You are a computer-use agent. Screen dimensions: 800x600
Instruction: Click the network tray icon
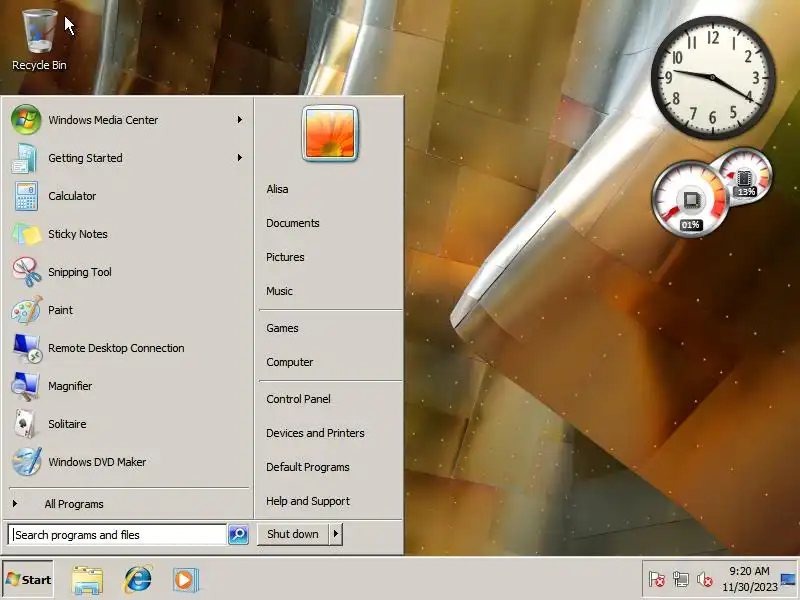pos(681,580)
